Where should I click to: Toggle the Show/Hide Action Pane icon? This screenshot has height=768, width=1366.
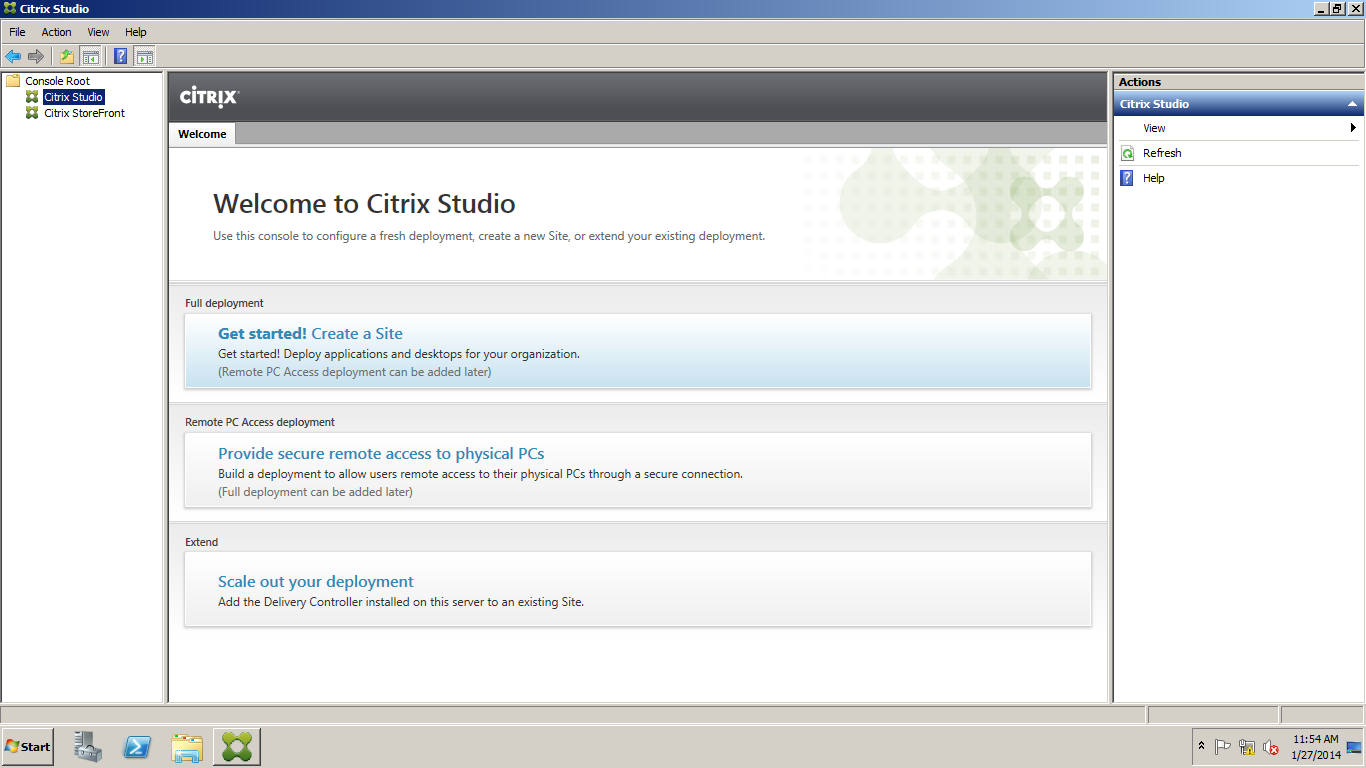click(x=145, y=56)
